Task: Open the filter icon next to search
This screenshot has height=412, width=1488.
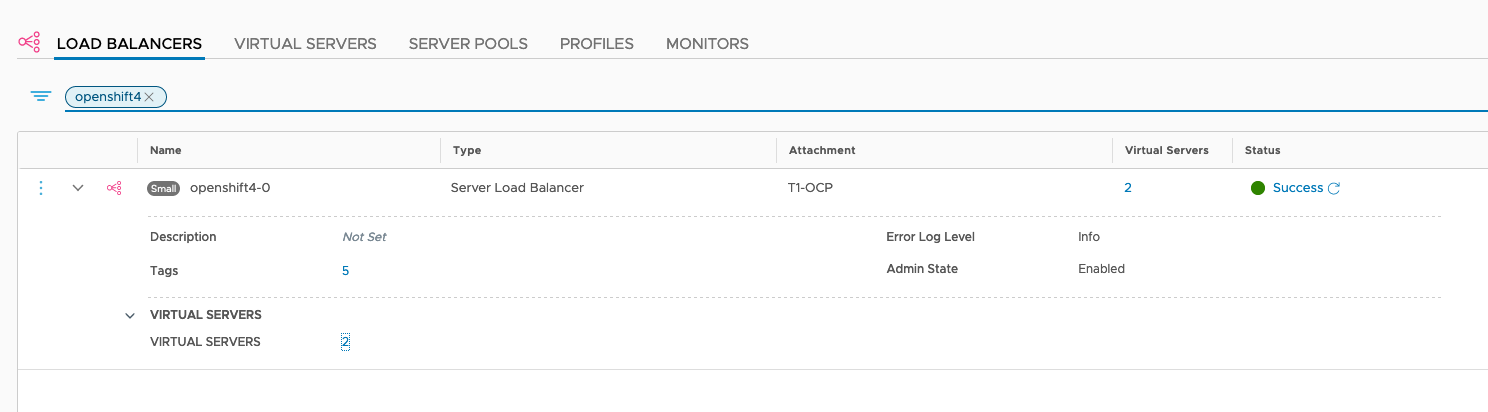Action: click(x=40, y=96)
